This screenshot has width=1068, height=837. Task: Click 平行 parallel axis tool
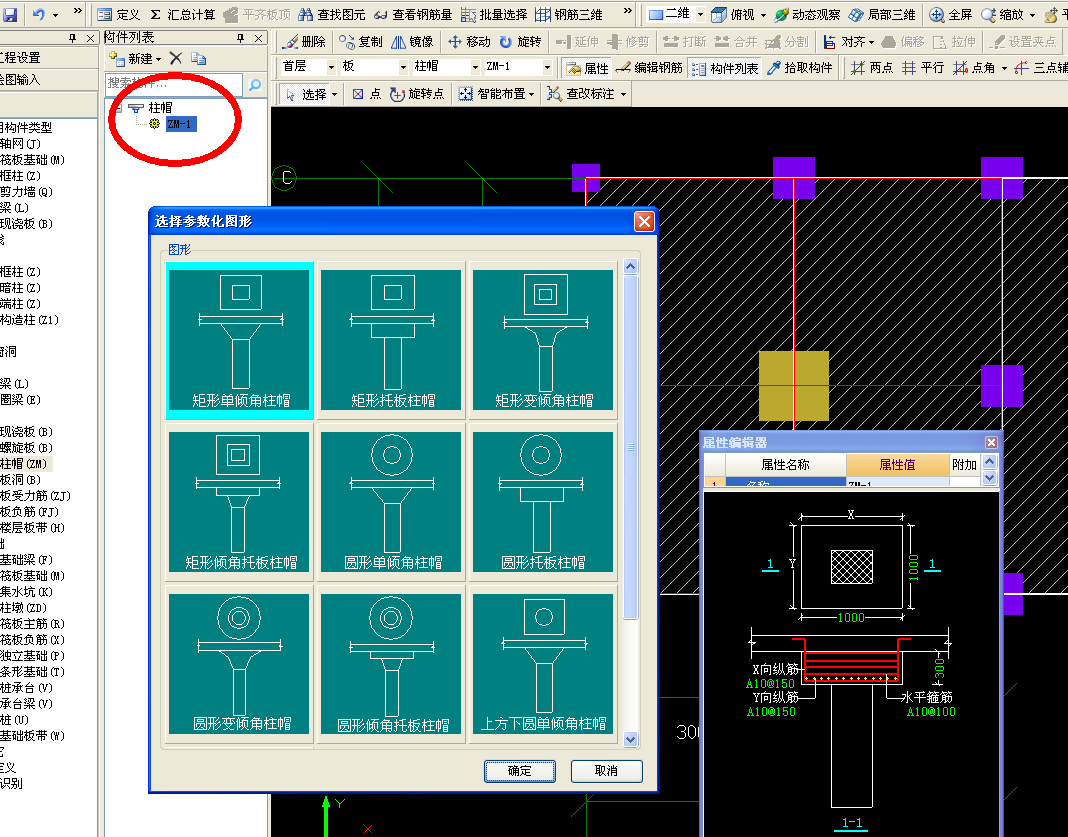pyautogui.click(x=923, y=67)
